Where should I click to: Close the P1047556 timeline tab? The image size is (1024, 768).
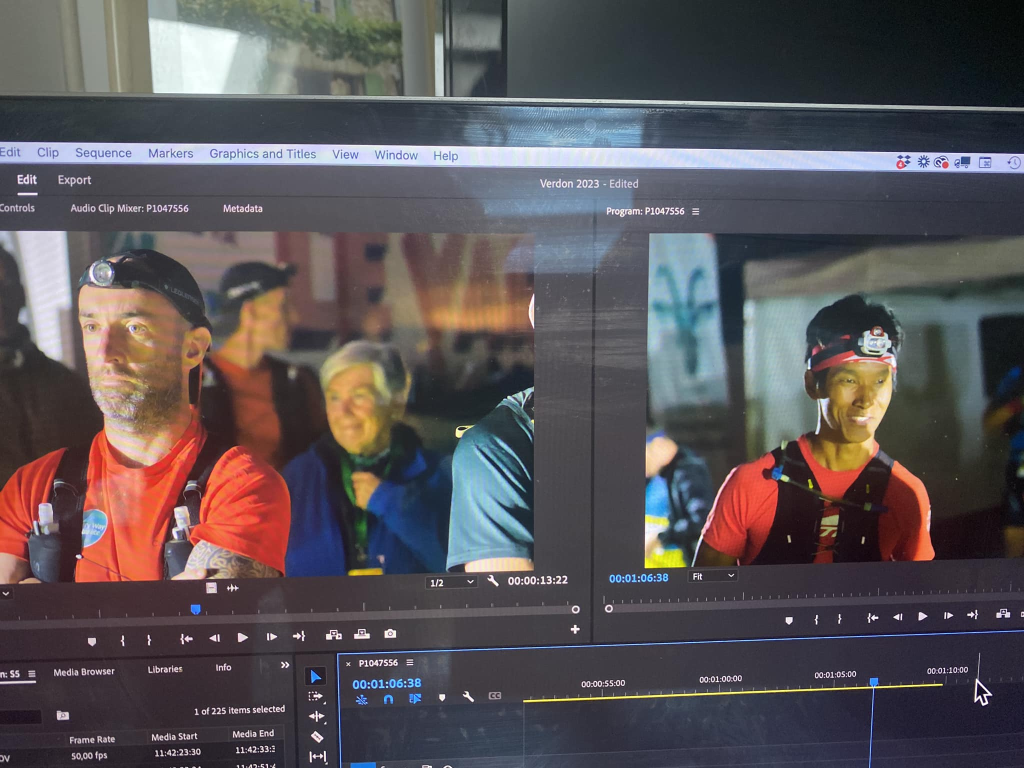(348, 664)
